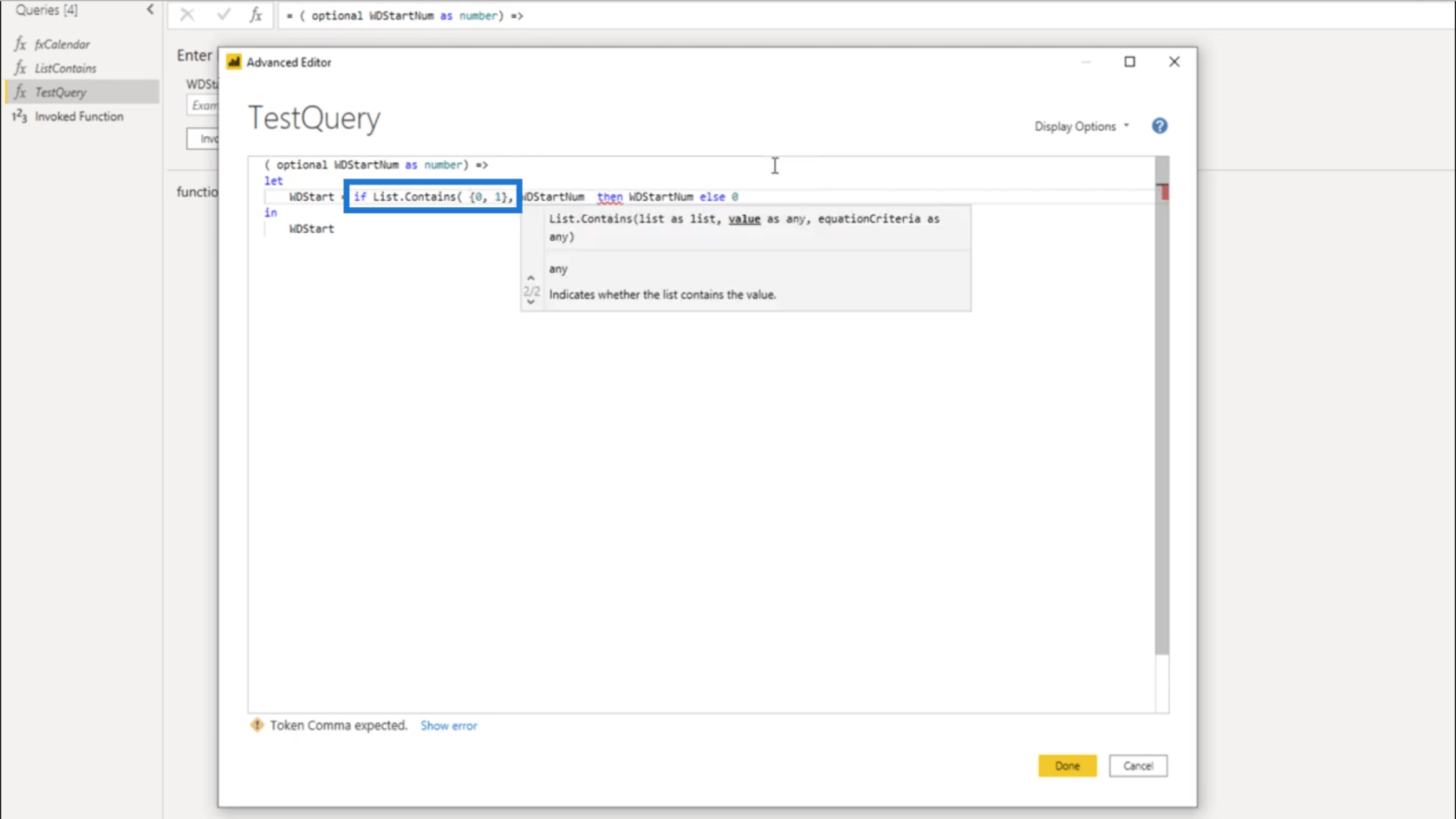Click the formula bar checkmark confirm icon
1456x819 pixels.
pos(224,15)
